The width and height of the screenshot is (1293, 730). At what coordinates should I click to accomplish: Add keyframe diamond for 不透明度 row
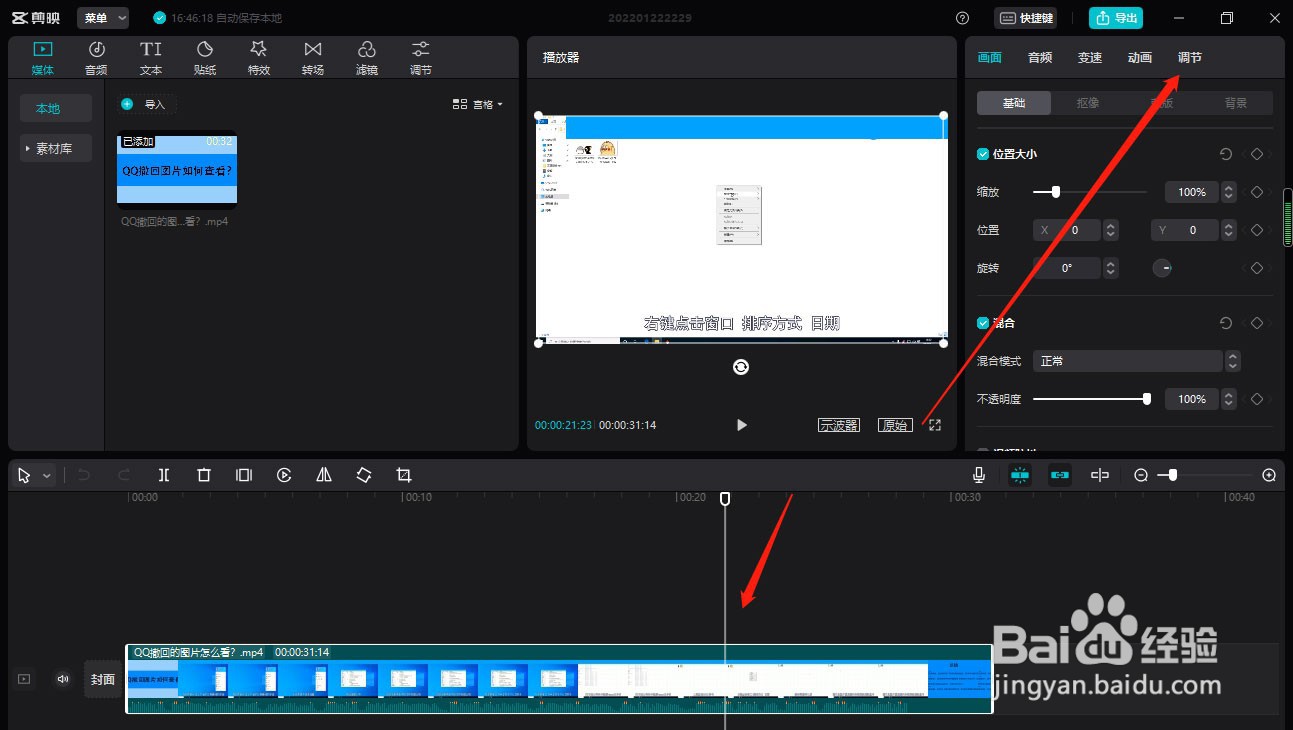point(1257,399)
